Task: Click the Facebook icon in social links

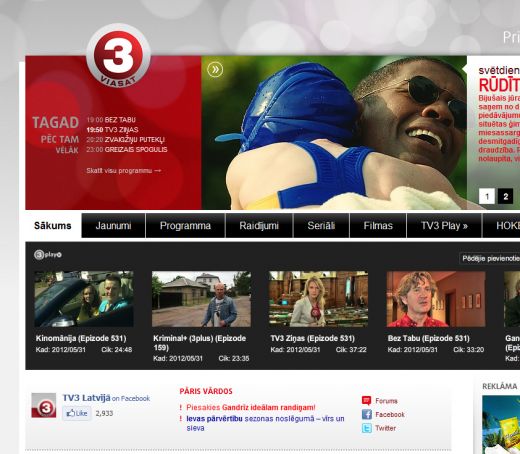Action: click(x=367, y=414)
